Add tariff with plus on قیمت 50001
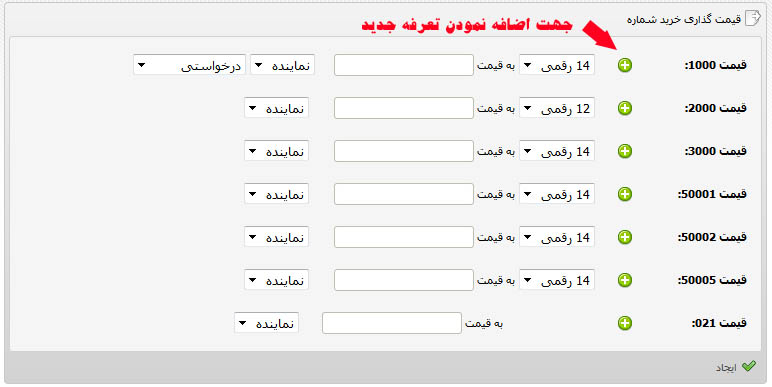Viewport: 772px width, 387px height. [x=625, y=194]
